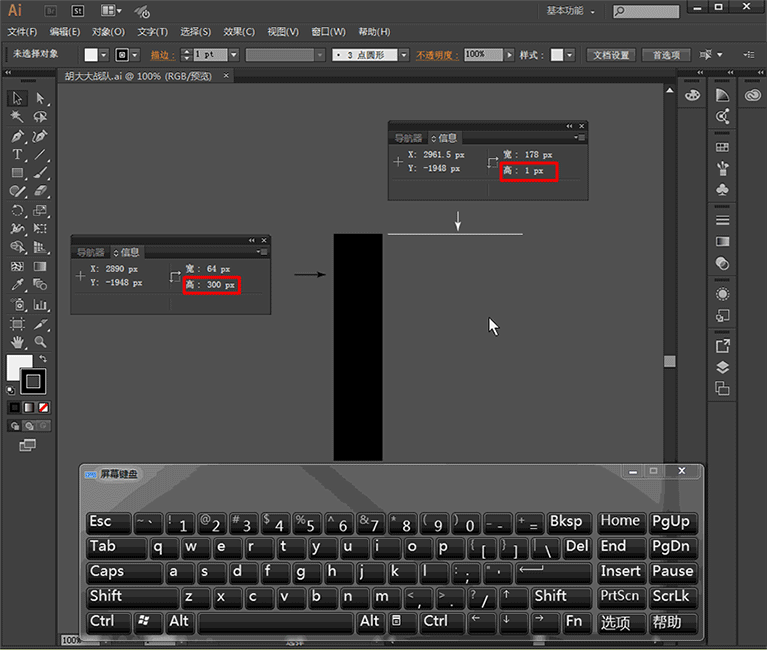Open the Stroke panel icon

(x=722, y=221)
